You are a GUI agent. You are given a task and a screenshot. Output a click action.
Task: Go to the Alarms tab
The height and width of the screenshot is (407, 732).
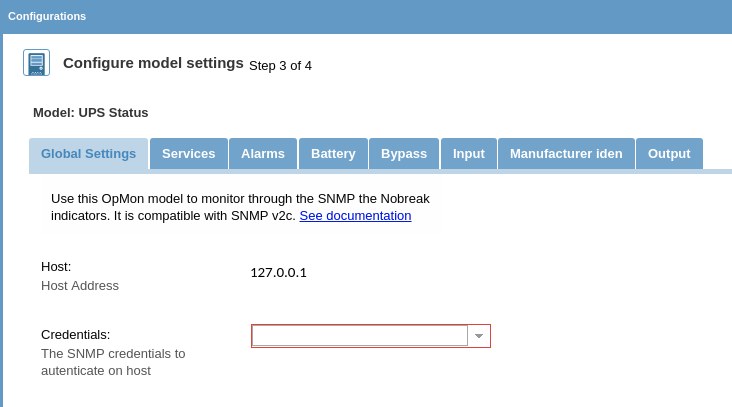[x=262, y=154]
